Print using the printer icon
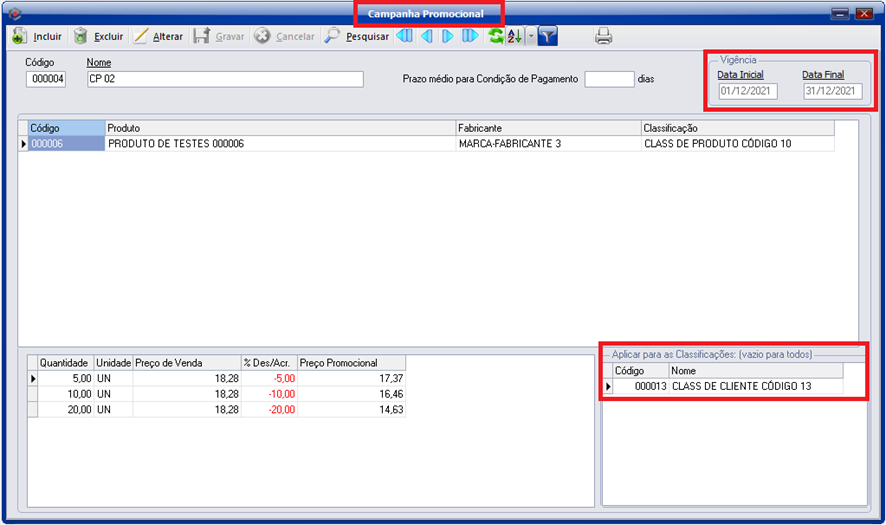Viewport: 886px width, 525px height. [604, 37]
